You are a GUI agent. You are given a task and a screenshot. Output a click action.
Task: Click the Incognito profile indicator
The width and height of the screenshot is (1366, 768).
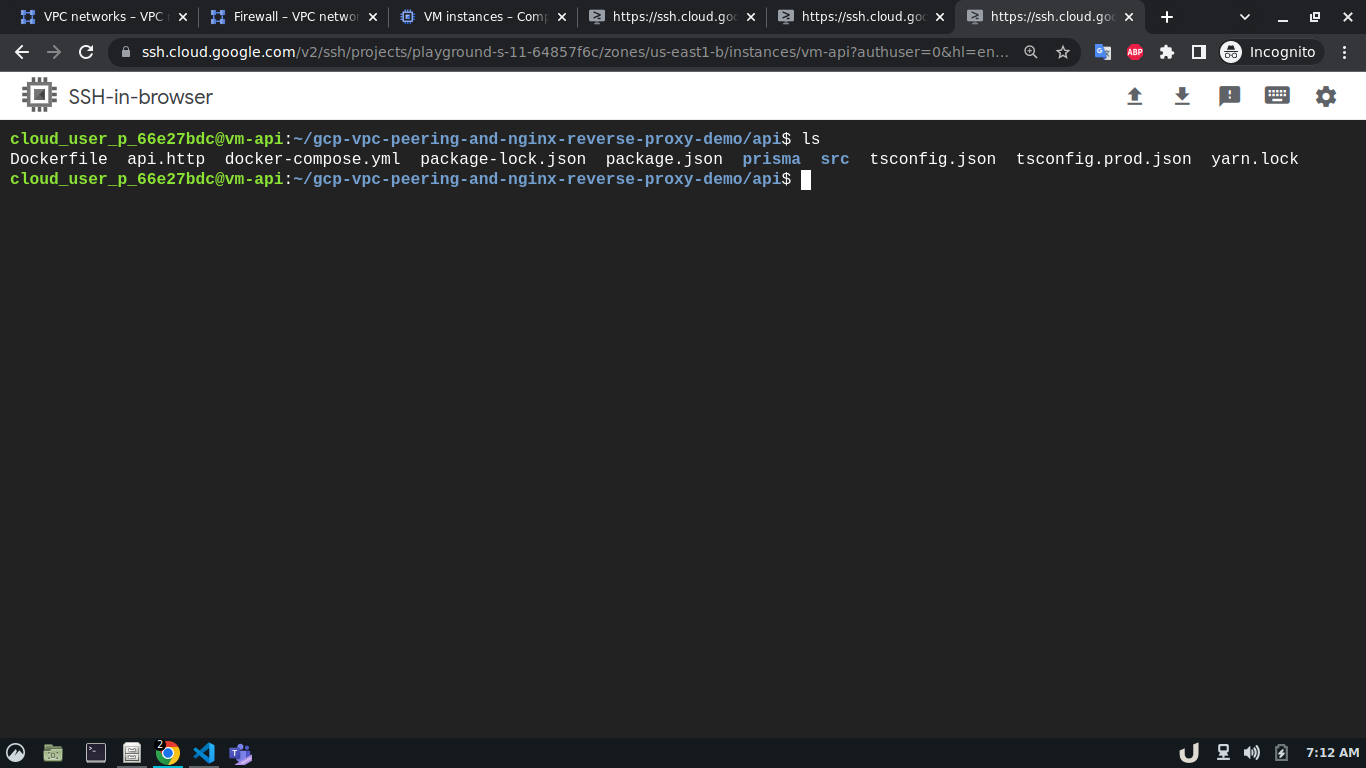click(1269, 52)
